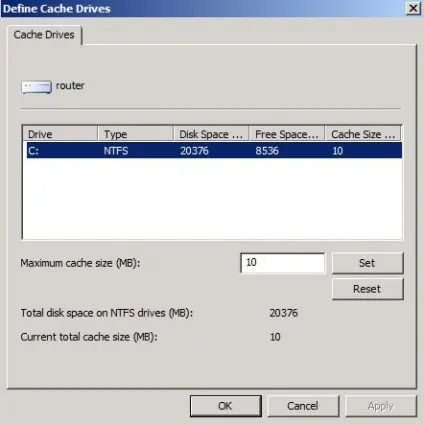Click the router server icon
Image resolution: width=424 pixels, height=425 pixels.
coord(37,87)
